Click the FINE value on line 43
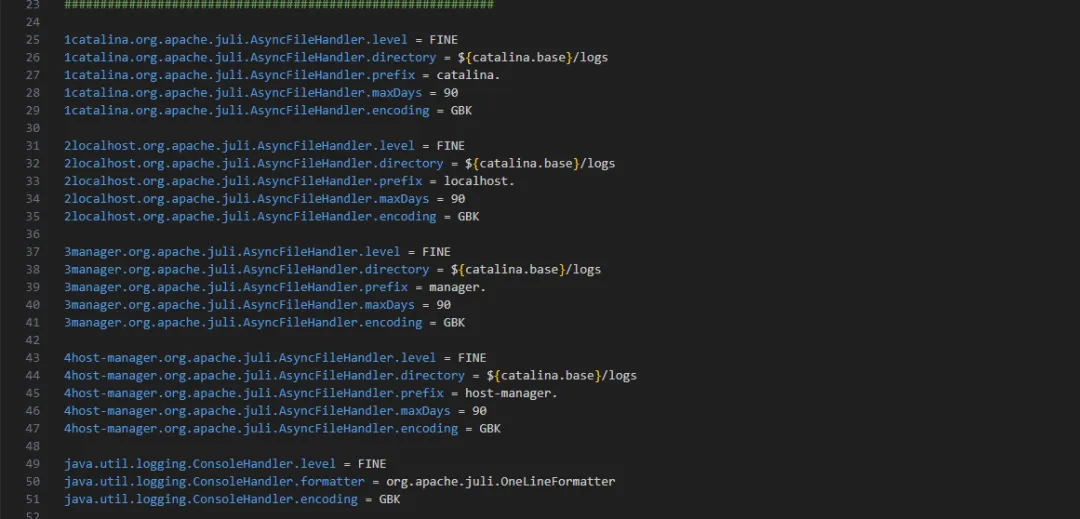Image resolution: width=1080 pixels, height=519 pixels. tap(472, 358)
